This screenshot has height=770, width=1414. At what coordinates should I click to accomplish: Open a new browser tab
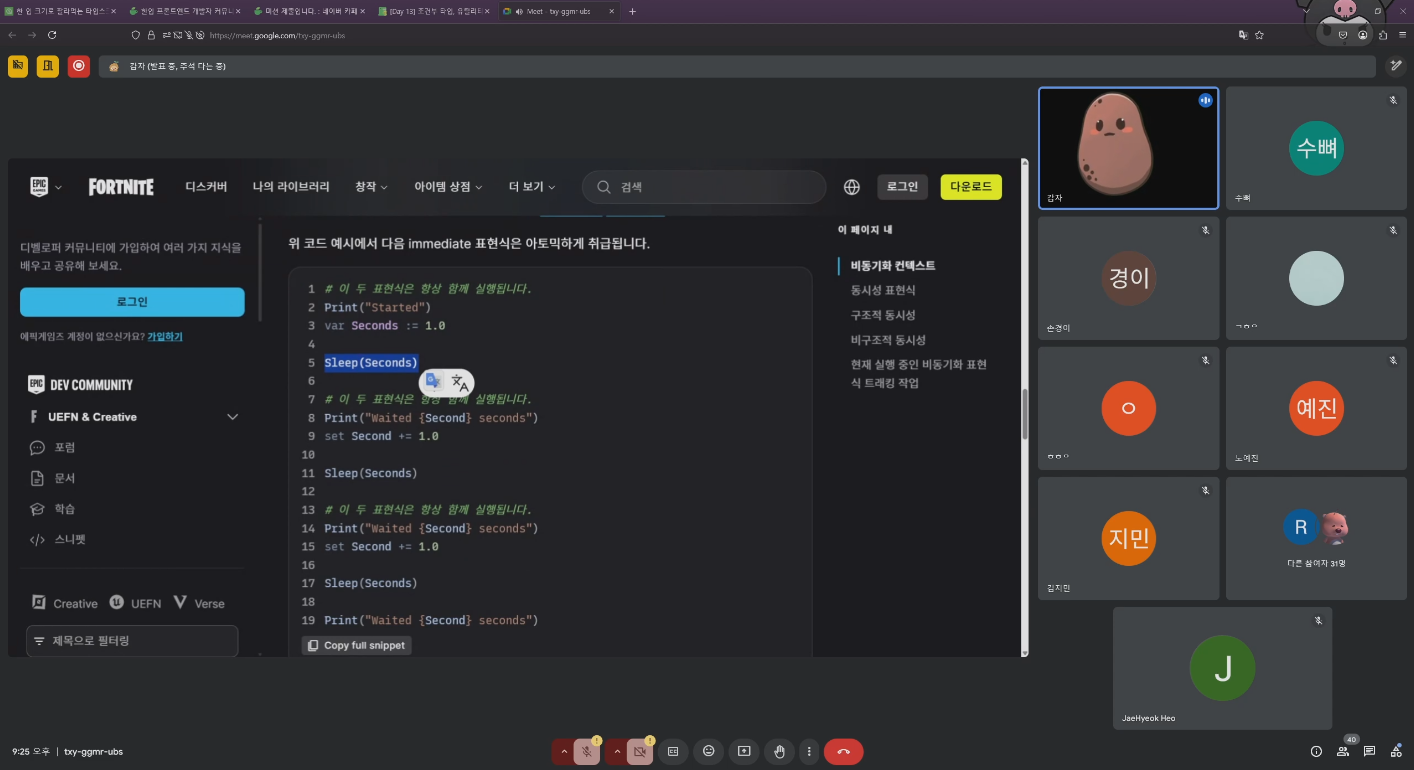[632, 11]
